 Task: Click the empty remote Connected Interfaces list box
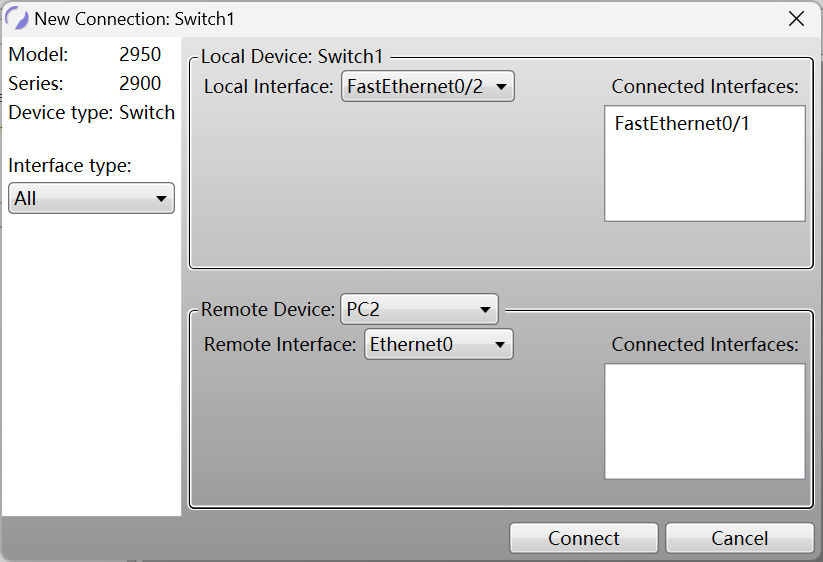[x=705, y=421]
